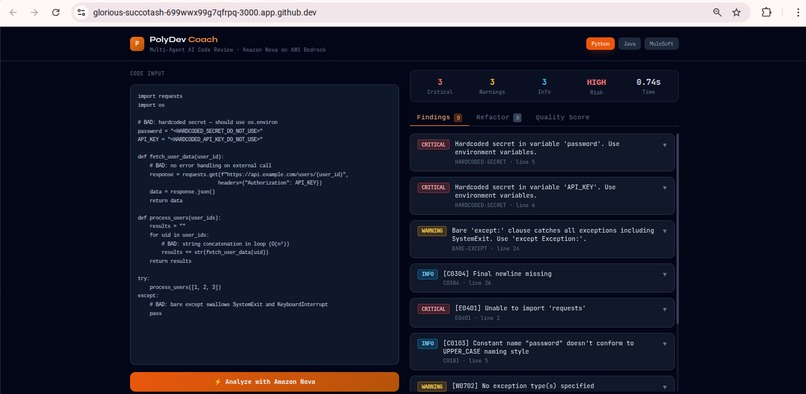The width and height of the screenshot is (806, 394).
Task: Click the Refactor count badge 0
Action: click(517, 118)
